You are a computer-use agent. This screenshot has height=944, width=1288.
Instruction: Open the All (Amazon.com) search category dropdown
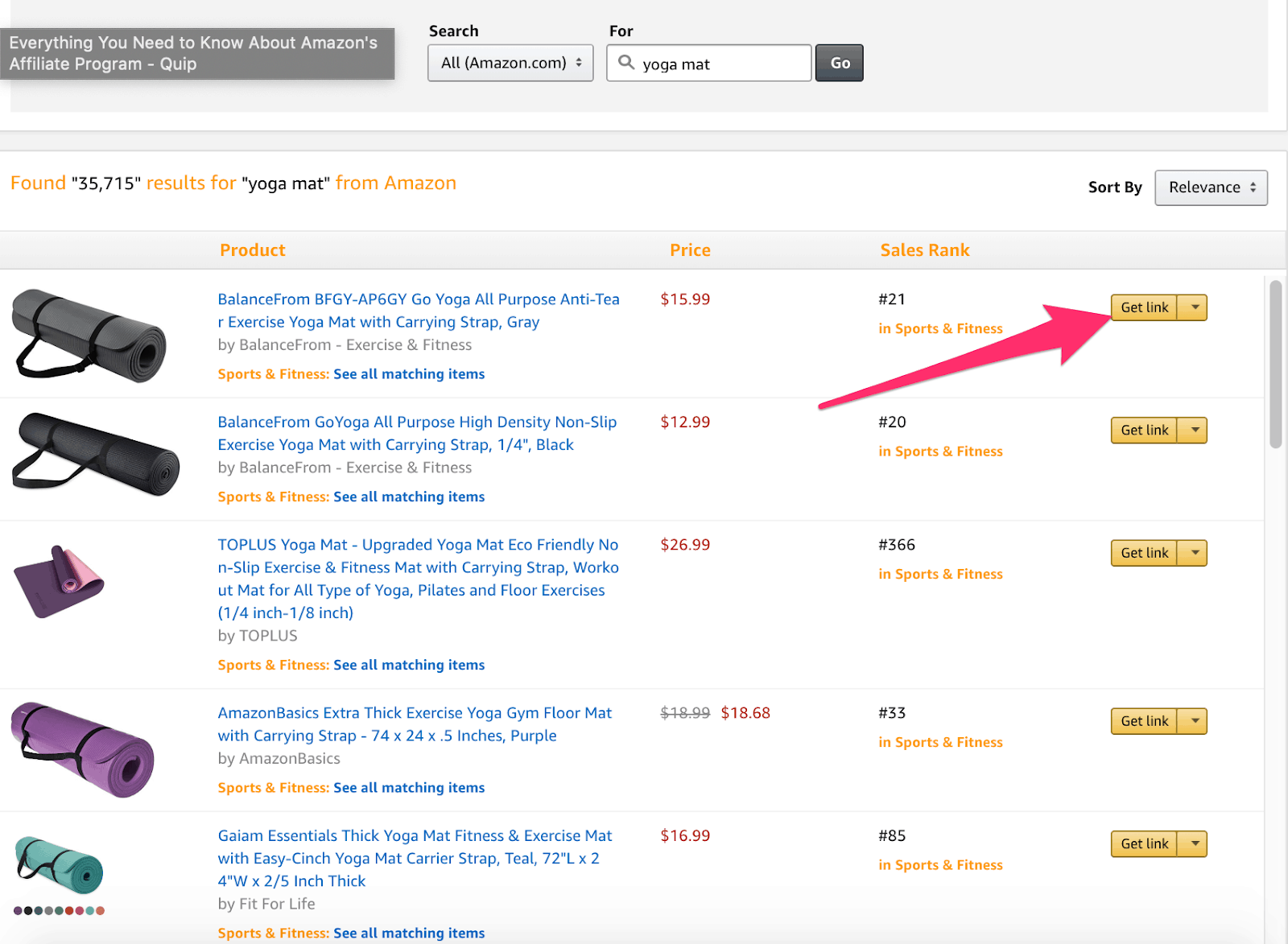(510, 63)
